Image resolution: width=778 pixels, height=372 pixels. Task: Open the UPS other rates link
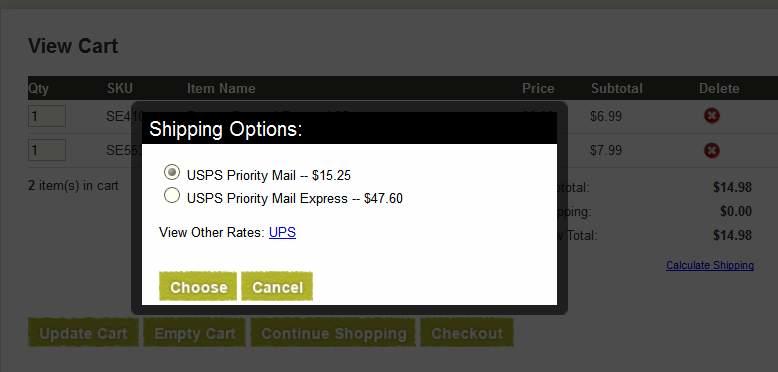pyautogui.click(x=282, y=232)
